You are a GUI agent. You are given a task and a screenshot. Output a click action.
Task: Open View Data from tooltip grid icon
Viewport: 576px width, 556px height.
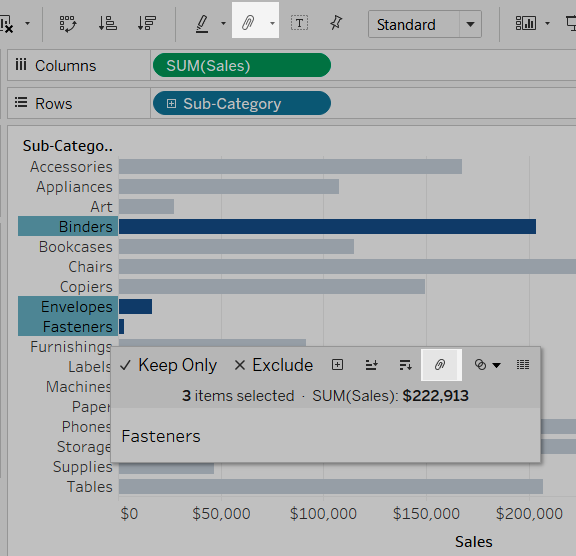(x=523, y=364)
